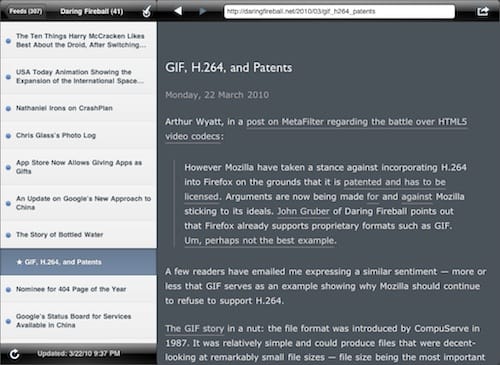Tap star on GIF, H.264, and Patents item
This screenshot has height=365, width=500.
tap(19, 262)
